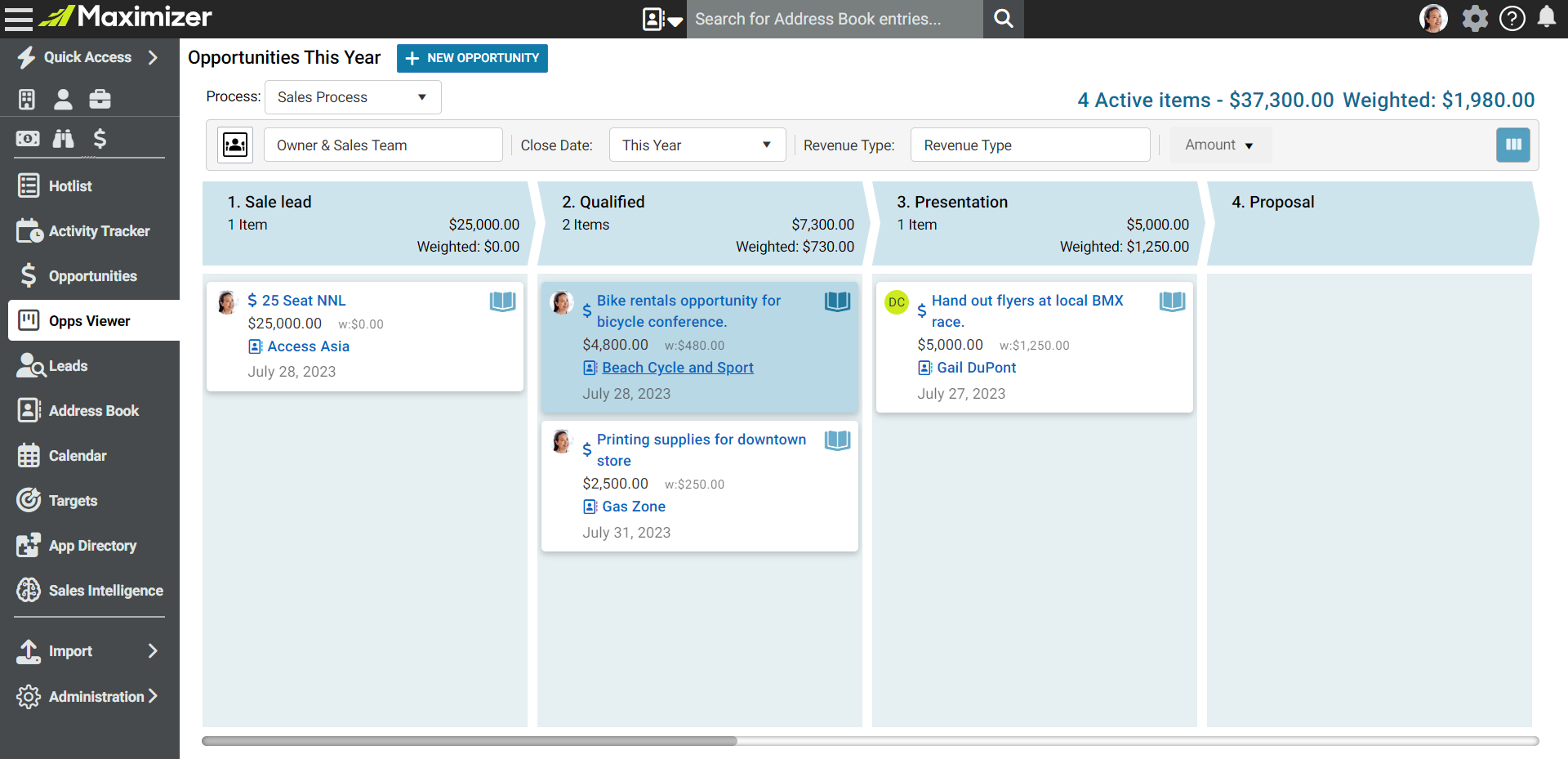This screenshot has width=1568, height=759.
Task: Open the settings gear icon
Action: pyautogui.click(x=1475, y=18)
